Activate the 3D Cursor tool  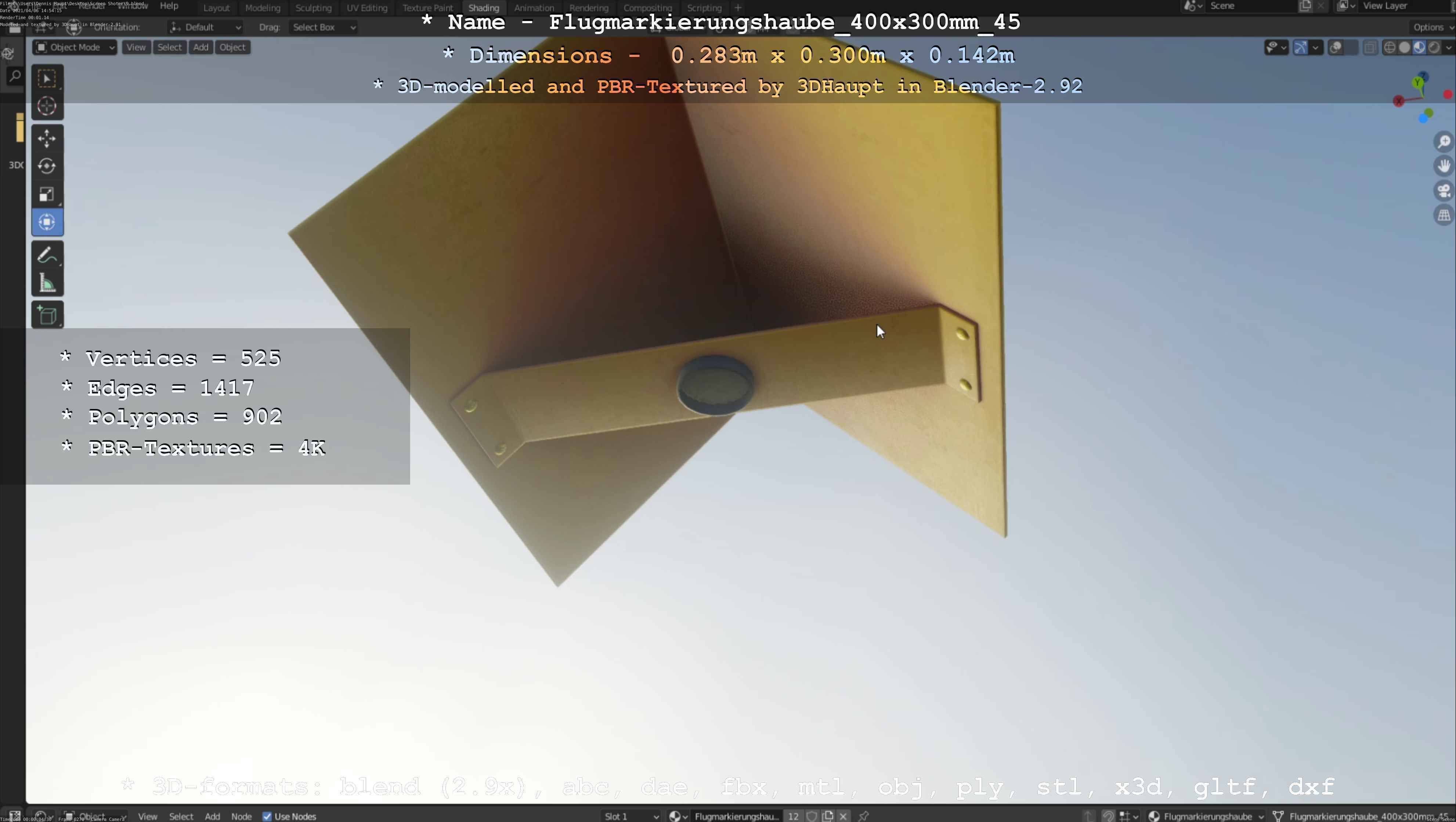pos(47,106)
